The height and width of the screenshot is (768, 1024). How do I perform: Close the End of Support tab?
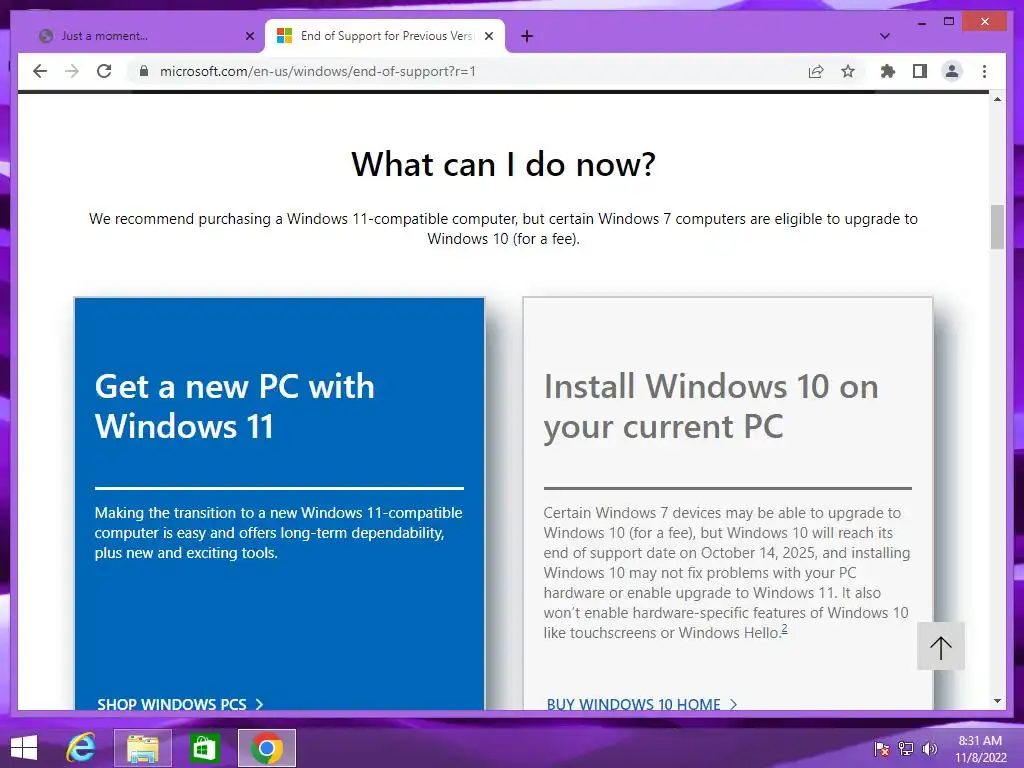pyautogui.click(x=488, y=37)
